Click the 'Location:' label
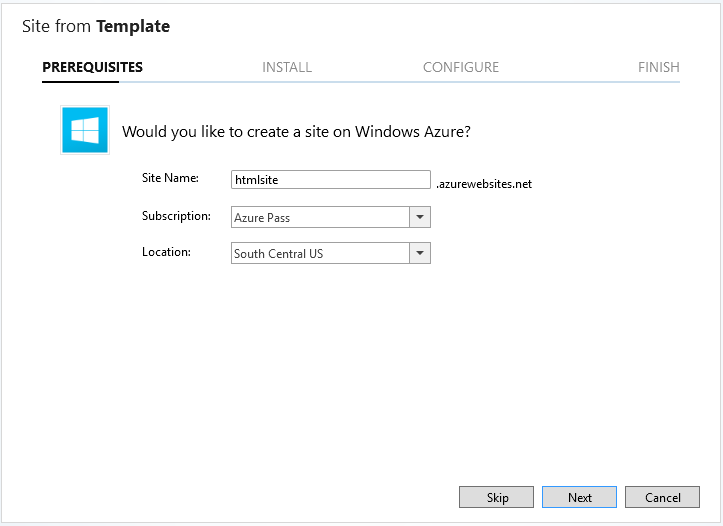This screenshot has width=723, height=526. (x=166, y=252)
